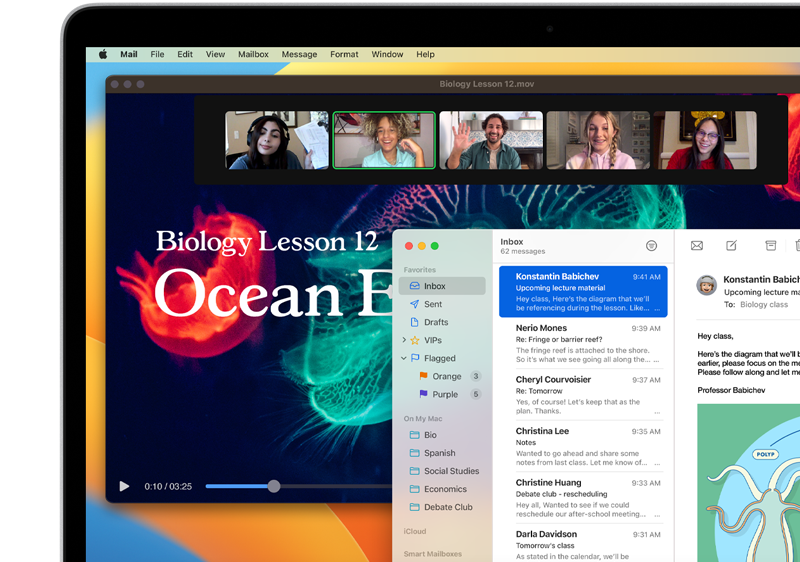
Task: Open the Apple menu
Action: 103,54
